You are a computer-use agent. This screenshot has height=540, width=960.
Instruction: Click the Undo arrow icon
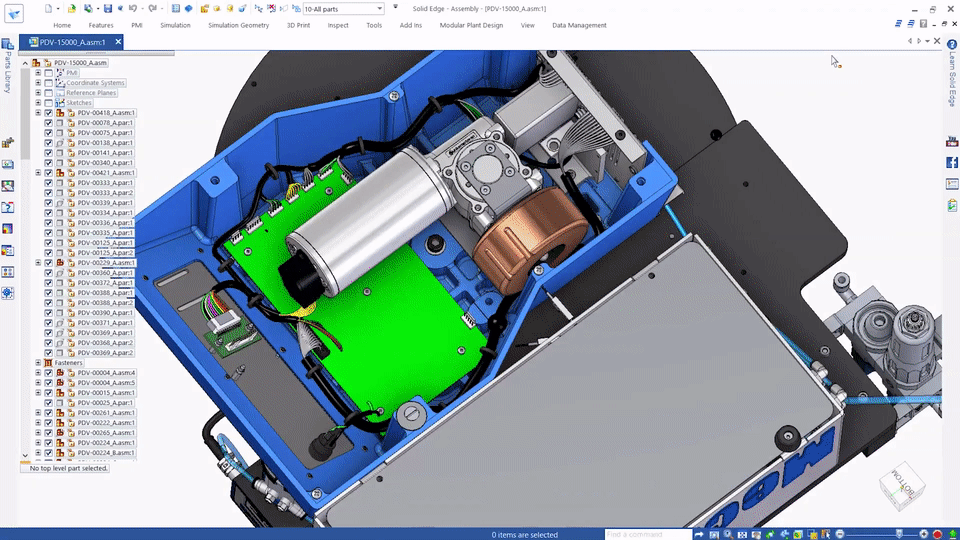tap(132, 9)
